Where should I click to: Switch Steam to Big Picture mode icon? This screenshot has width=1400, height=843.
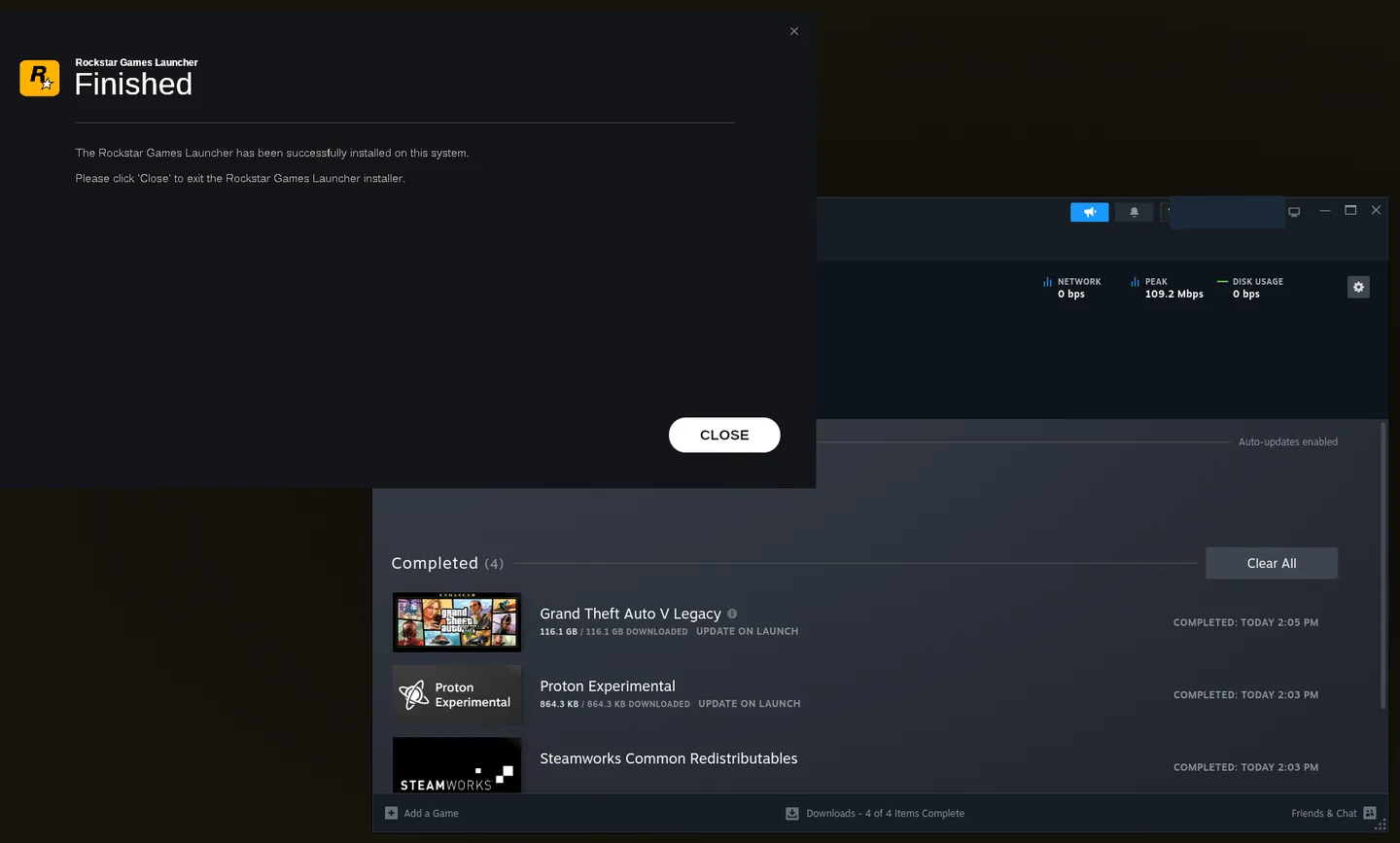[1294, 212]
